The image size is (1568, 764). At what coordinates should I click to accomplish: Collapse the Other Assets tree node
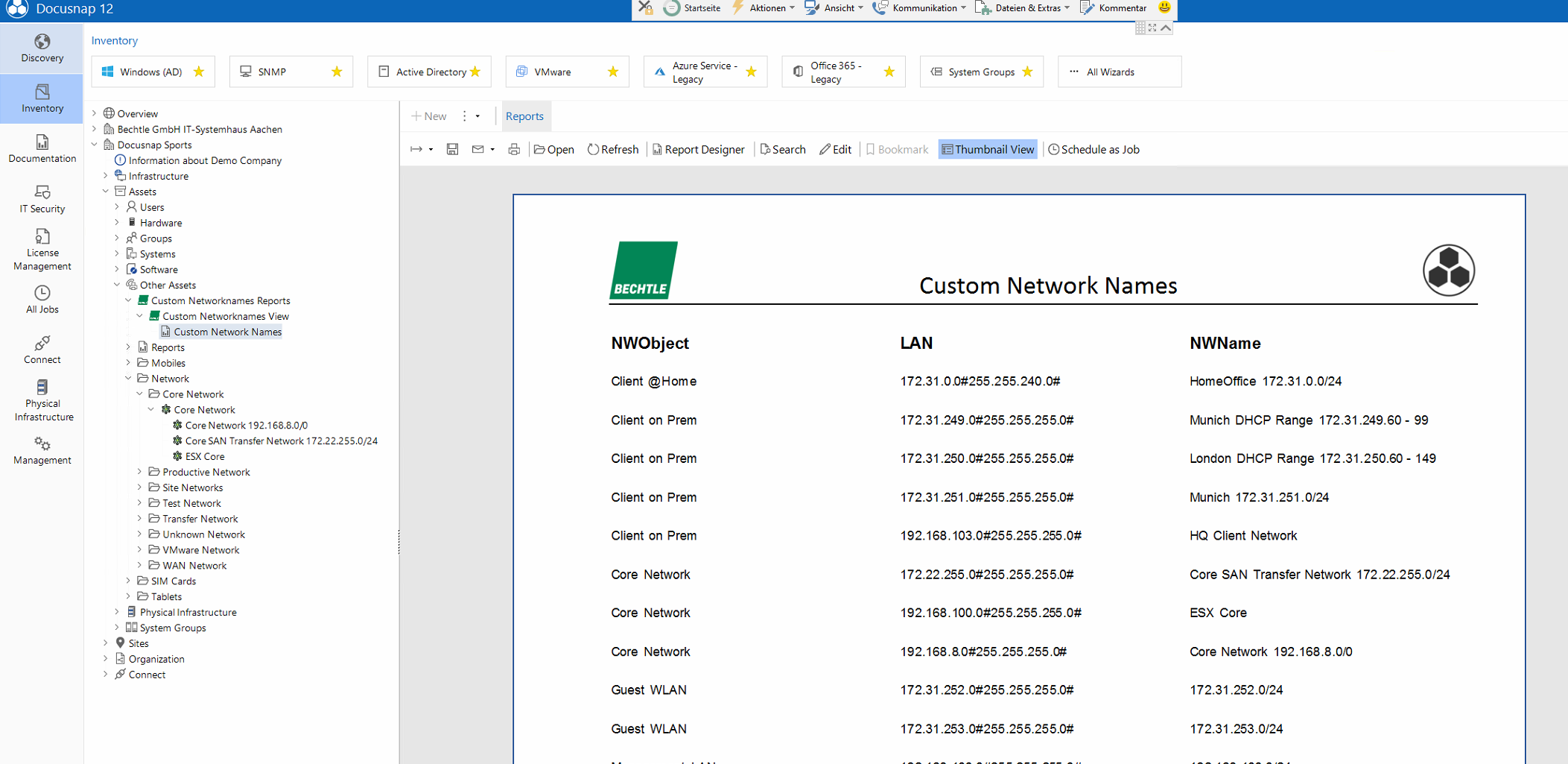point(117,285)
